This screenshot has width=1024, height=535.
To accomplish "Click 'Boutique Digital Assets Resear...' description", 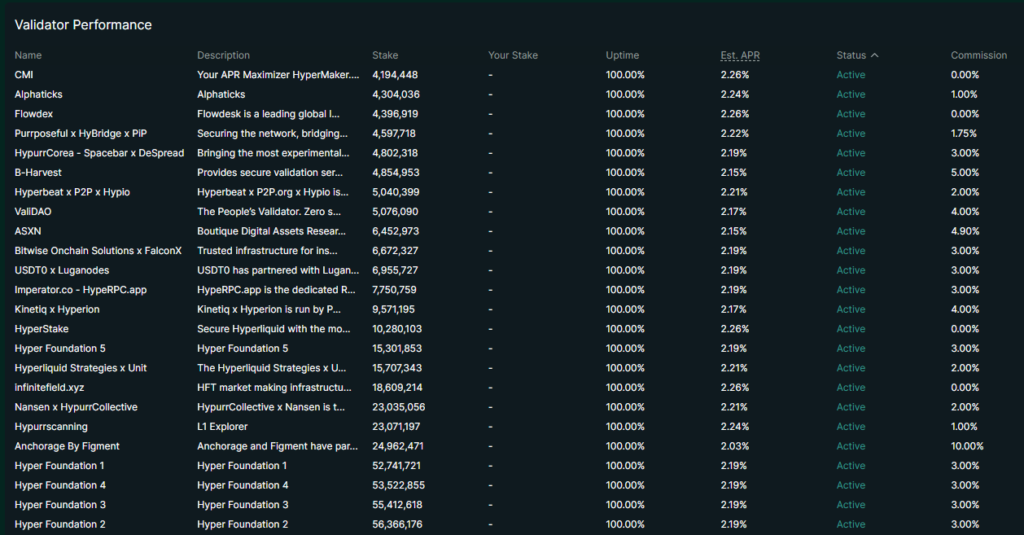I will tap(272, 232).
